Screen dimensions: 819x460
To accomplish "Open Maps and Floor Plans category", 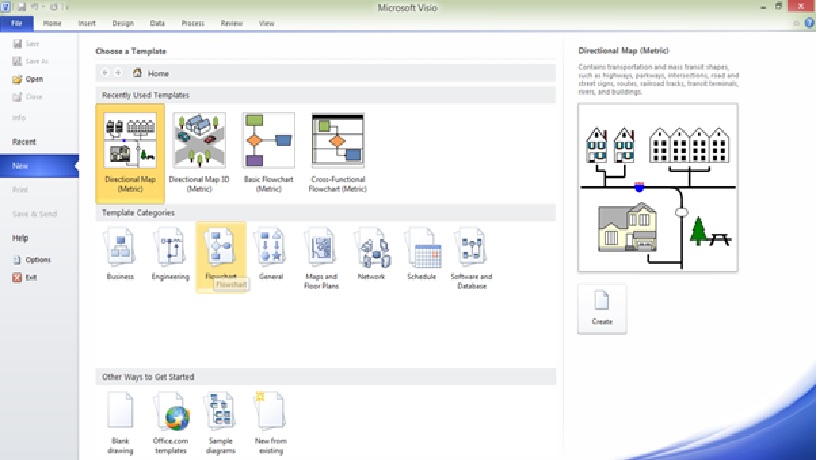I will pyautogui.click(x=321, y=258).
